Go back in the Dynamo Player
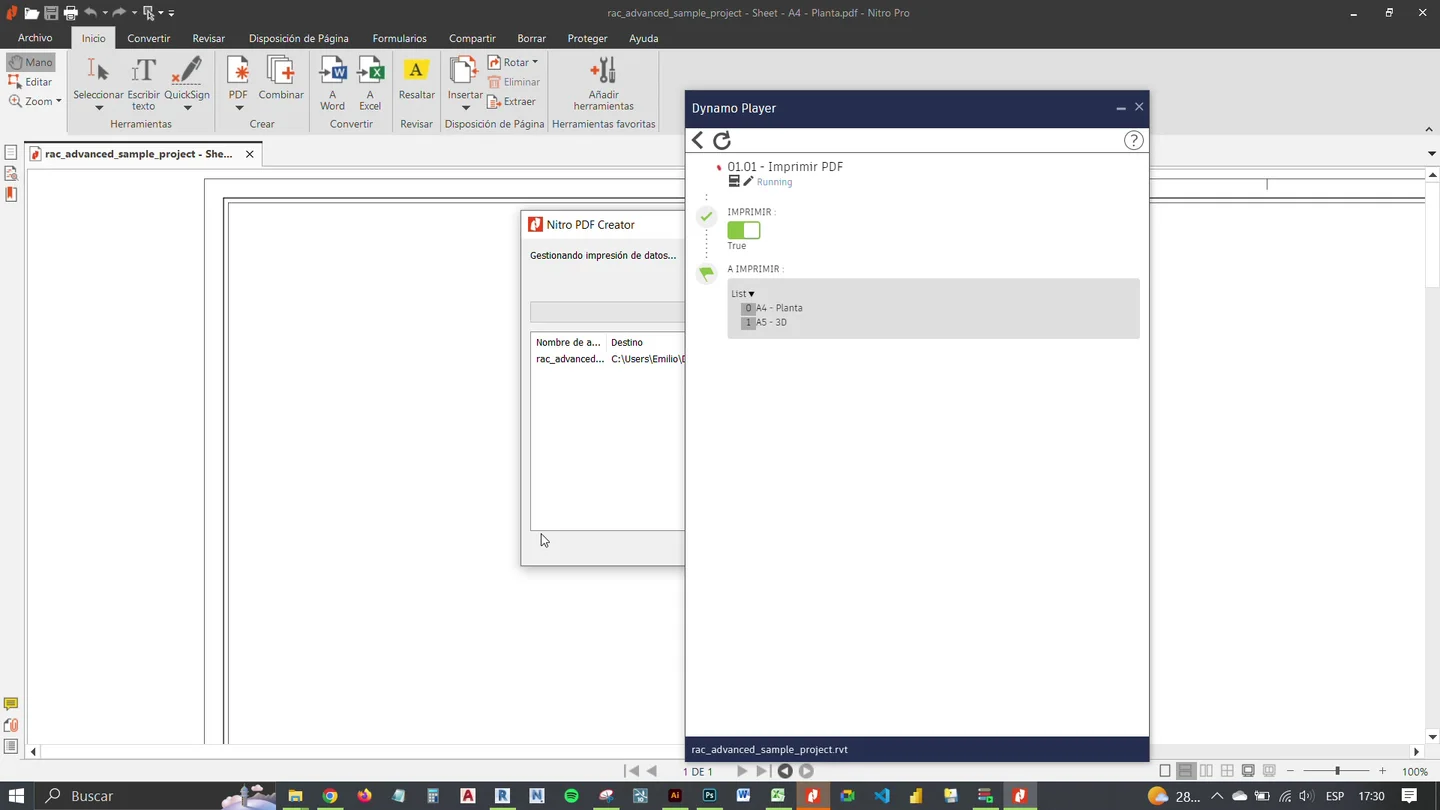The height and width of the screenshot is (810, 1440). click(698, 141)
